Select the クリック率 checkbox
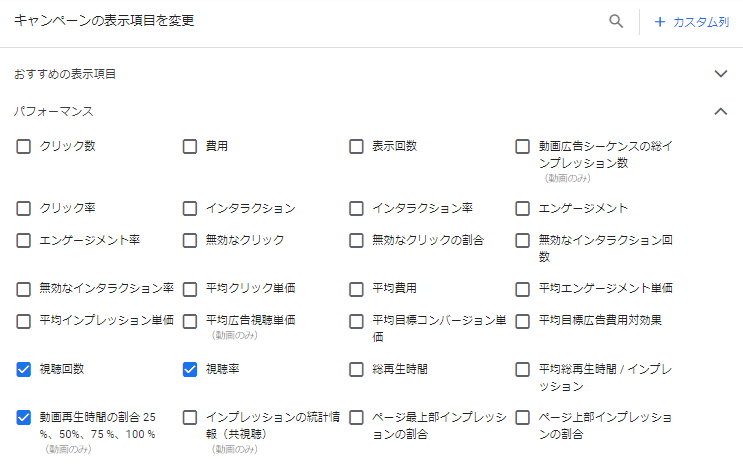Image resolution: width=743 pixels, height=471 pixels. click(x=24, y=208)
